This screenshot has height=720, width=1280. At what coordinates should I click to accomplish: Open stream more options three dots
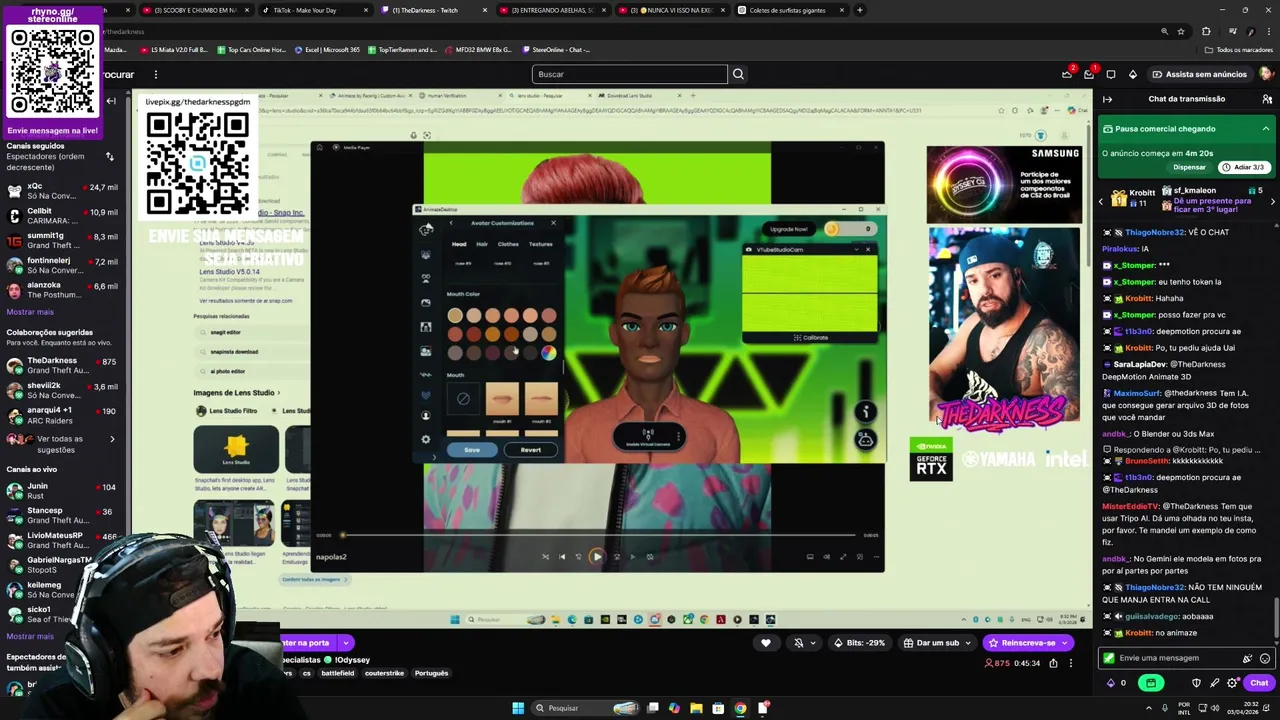pyautogui.click(x=1070, y=663)
